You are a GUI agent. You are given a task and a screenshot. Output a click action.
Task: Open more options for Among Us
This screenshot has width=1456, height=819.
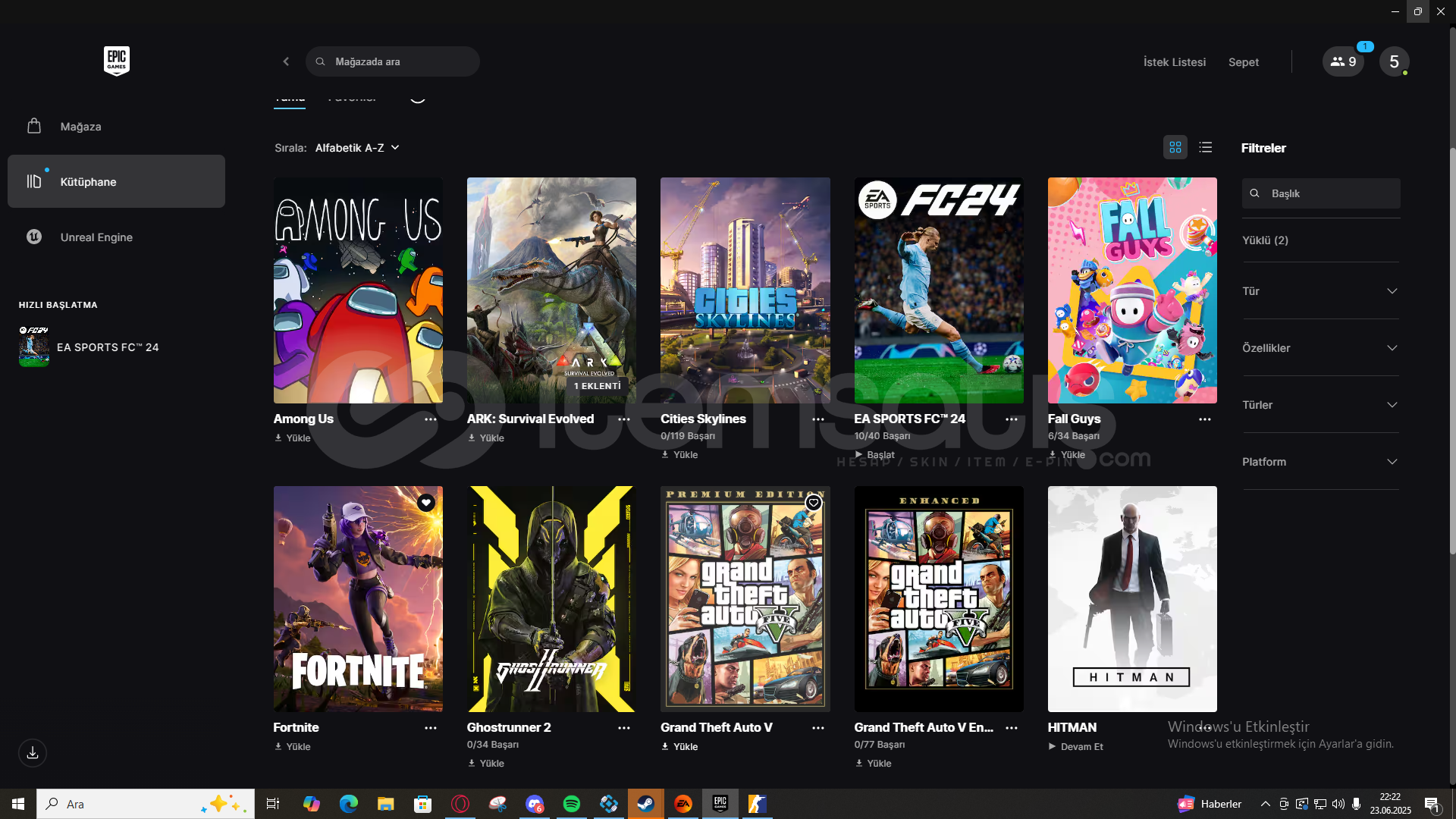[431, 419]
